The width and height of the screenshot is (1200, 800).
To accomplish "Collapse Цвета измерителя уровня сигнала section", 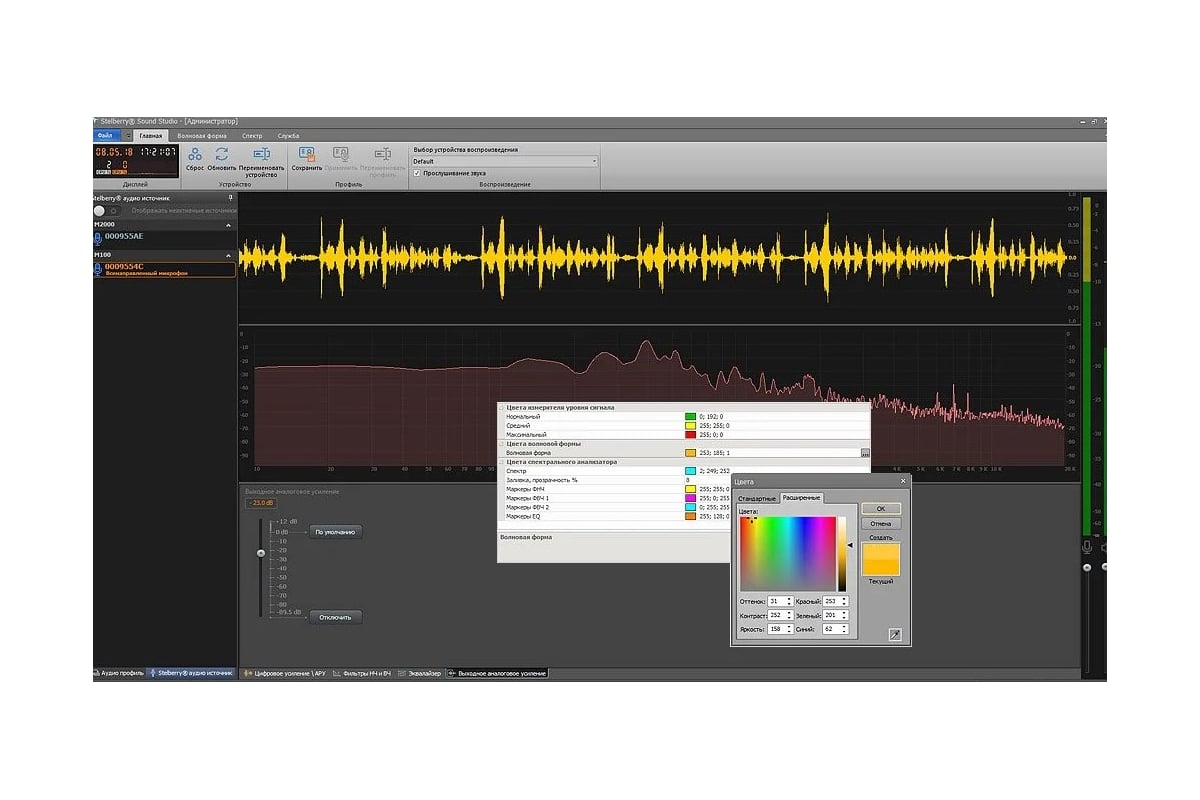I will coord(501,408).
